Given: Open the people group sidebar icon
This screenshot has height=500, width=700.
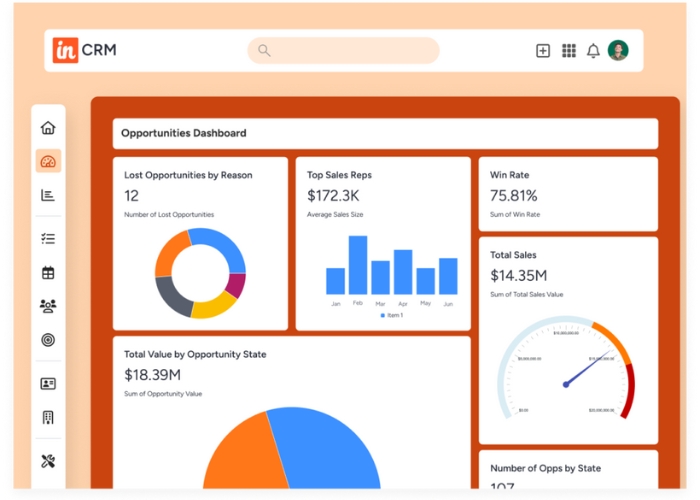Looking at the screenshot, I should pyautogui.click(x=48, y=306).
